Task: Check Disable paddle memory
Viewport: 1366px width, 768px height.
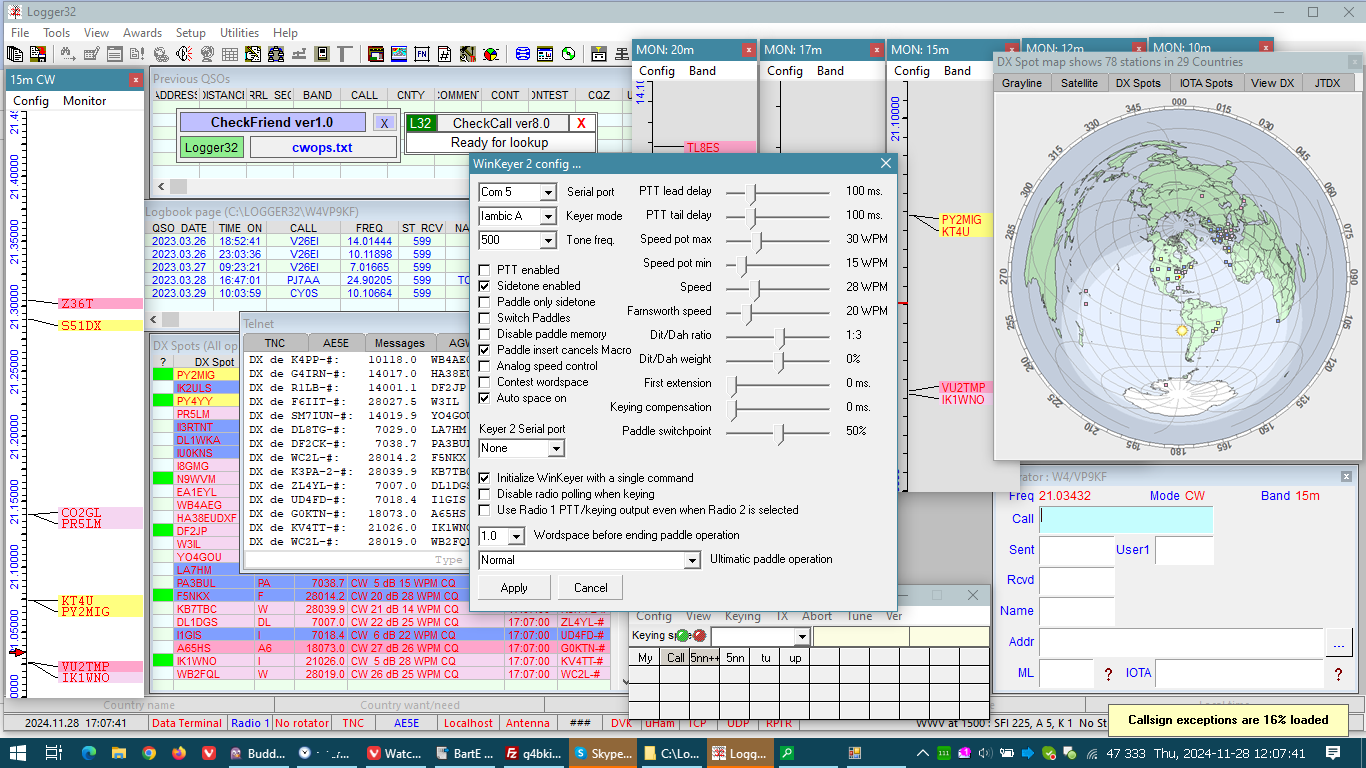Action: (485, 334)
